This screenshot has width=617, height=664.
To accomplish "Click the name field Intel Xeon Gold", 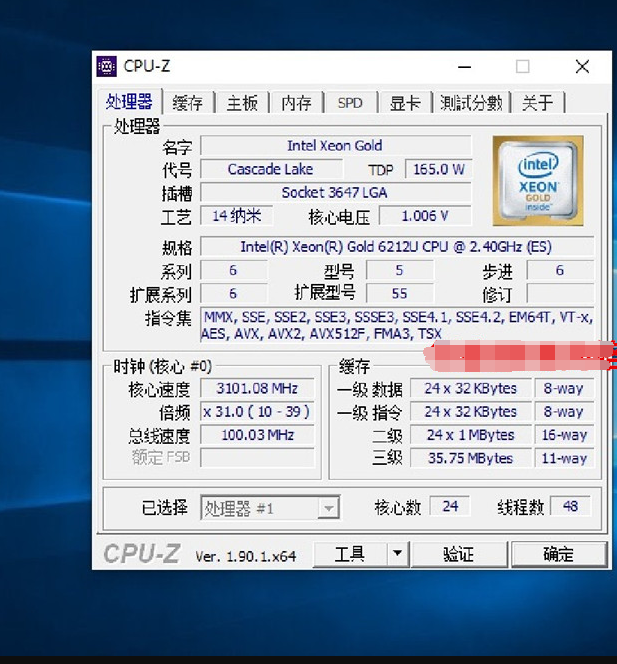I will (335, 146).
